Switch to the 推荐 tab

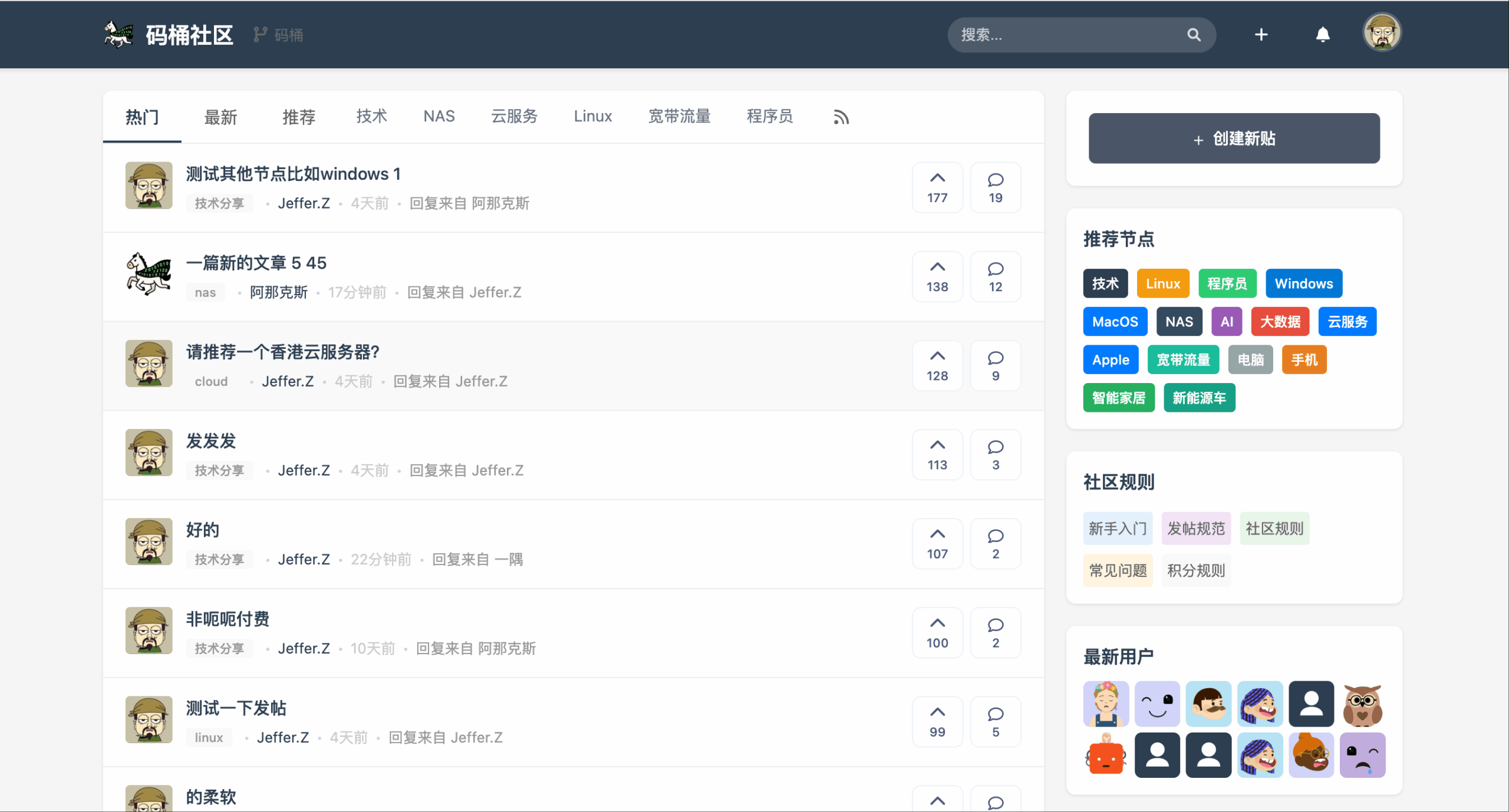click(x=299, y=117)
